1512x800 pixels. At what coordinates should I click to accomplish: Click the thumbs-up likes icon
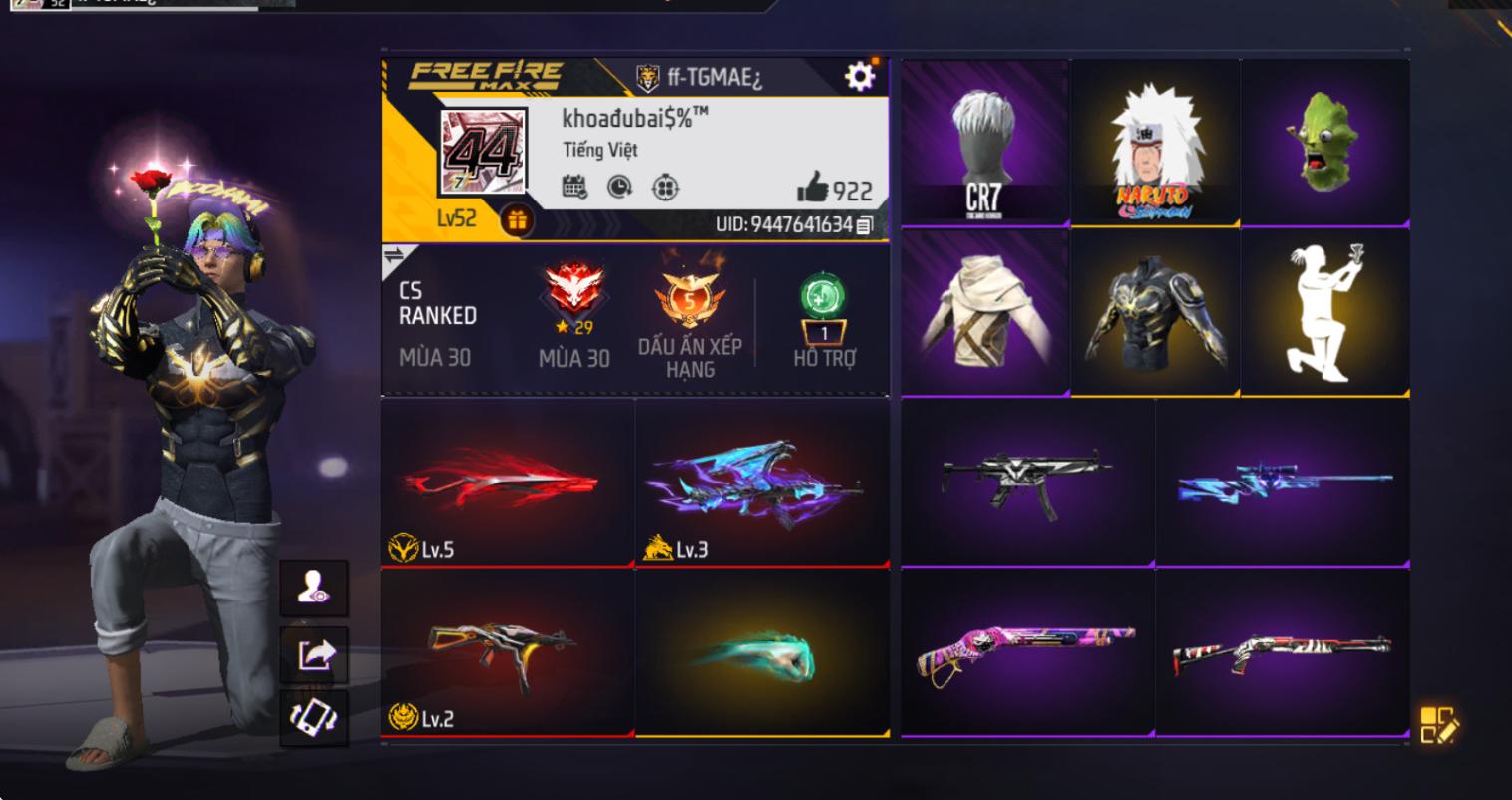[x=813, y=188]
